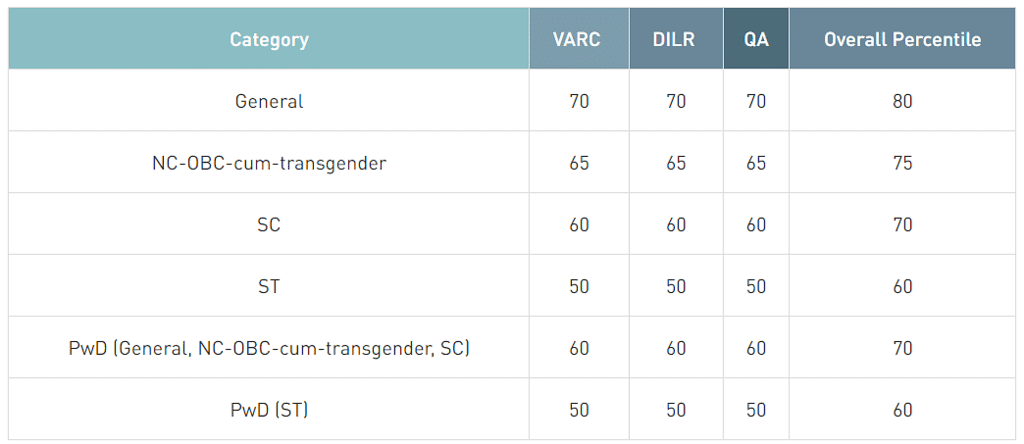The height and width of the screenshot is (444, 1024).
Task: Click the Category column header
Action: 269,40
